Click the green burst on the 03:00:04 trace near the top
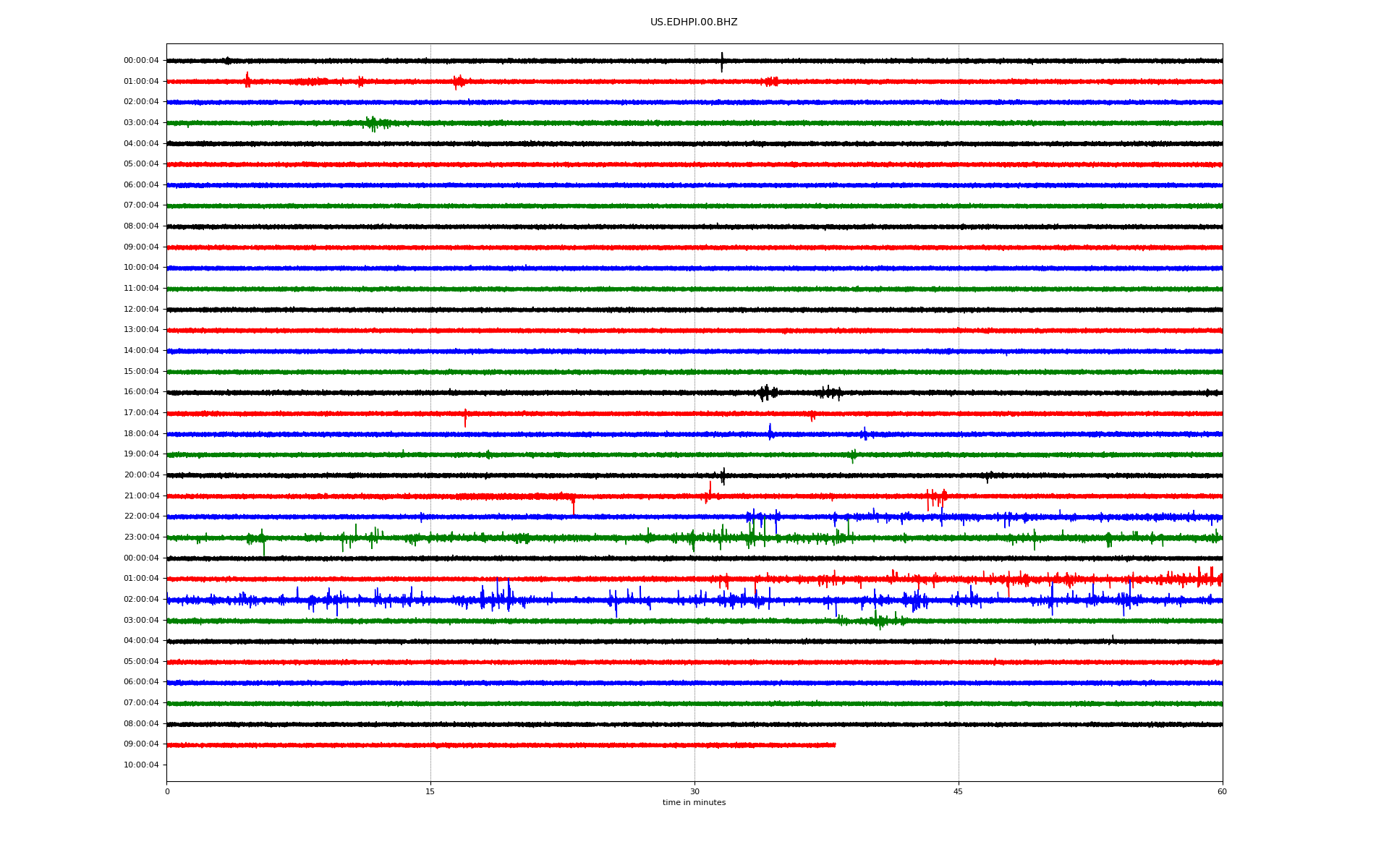The image size is (1389, 868). coord(372,124)
